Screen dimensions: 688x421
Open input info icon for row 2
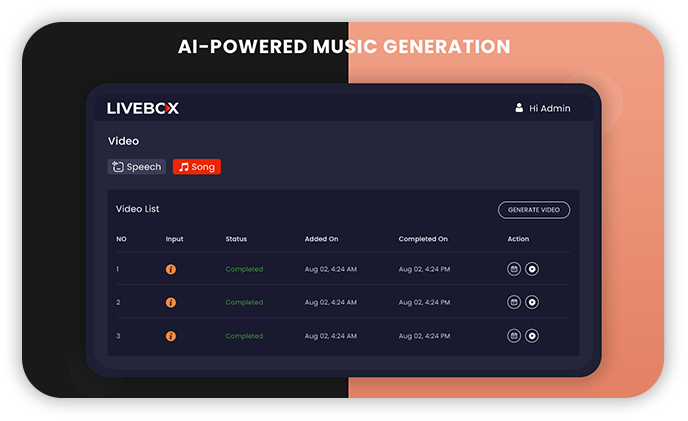171,302
